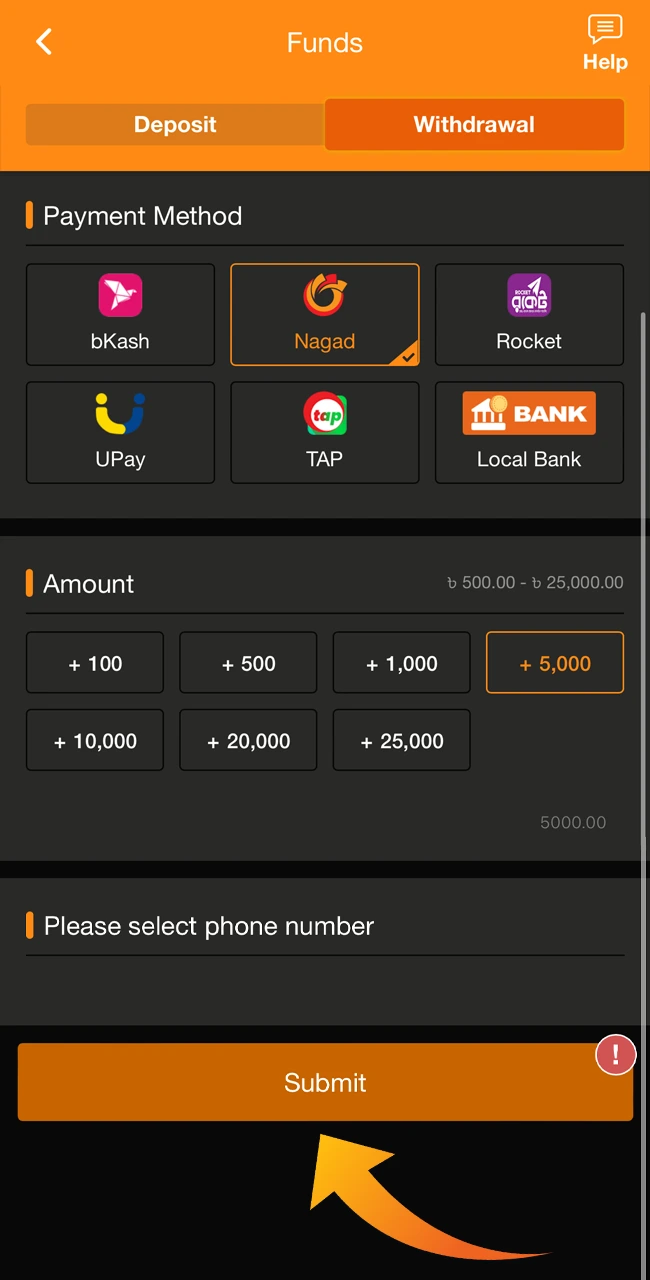
Task: Expand the phone number selection field
Action: click(x=325, y=926)
